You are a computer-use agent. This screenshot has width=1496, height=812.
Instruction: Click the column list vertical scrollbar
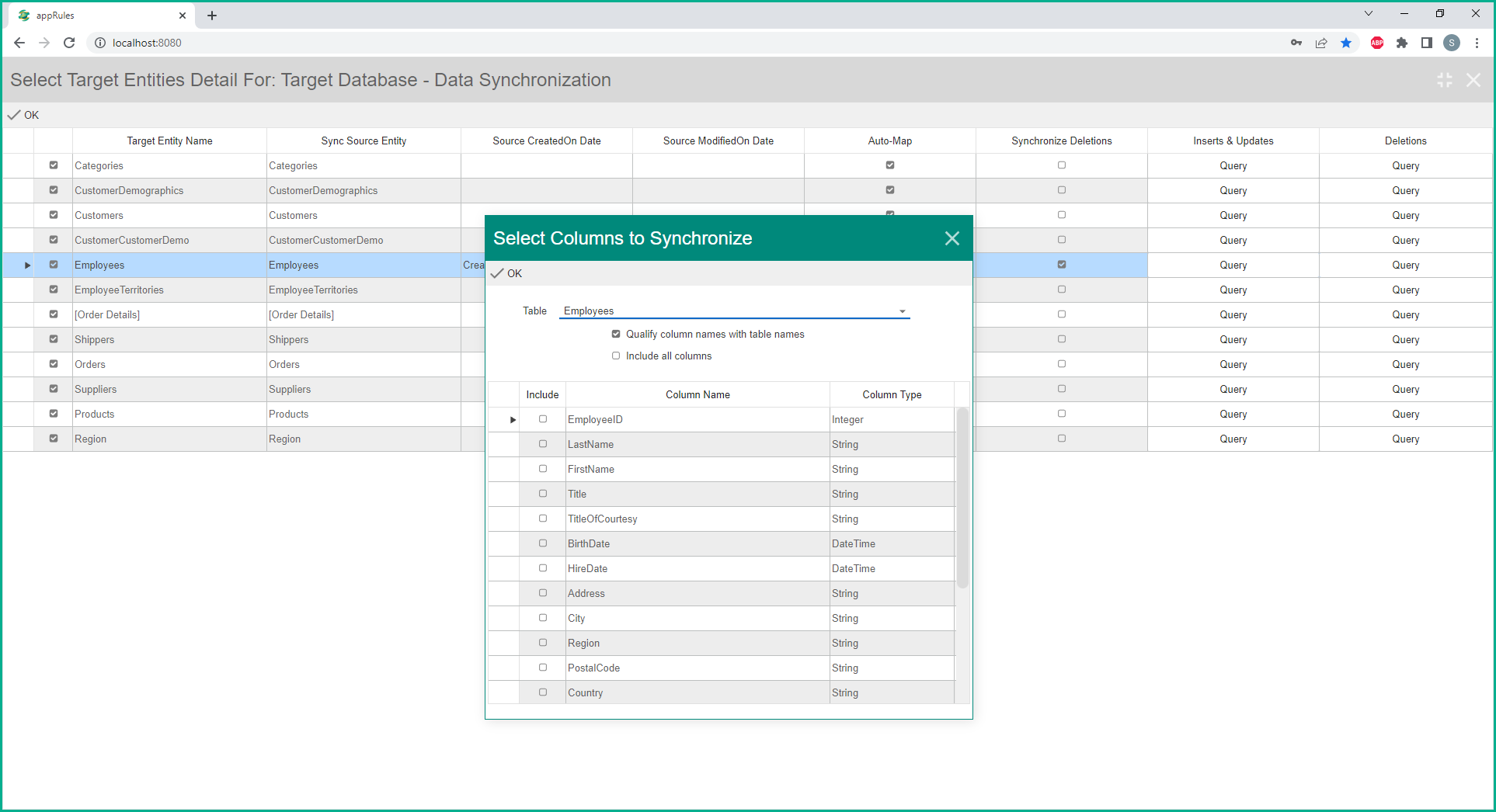pos(962,497)
